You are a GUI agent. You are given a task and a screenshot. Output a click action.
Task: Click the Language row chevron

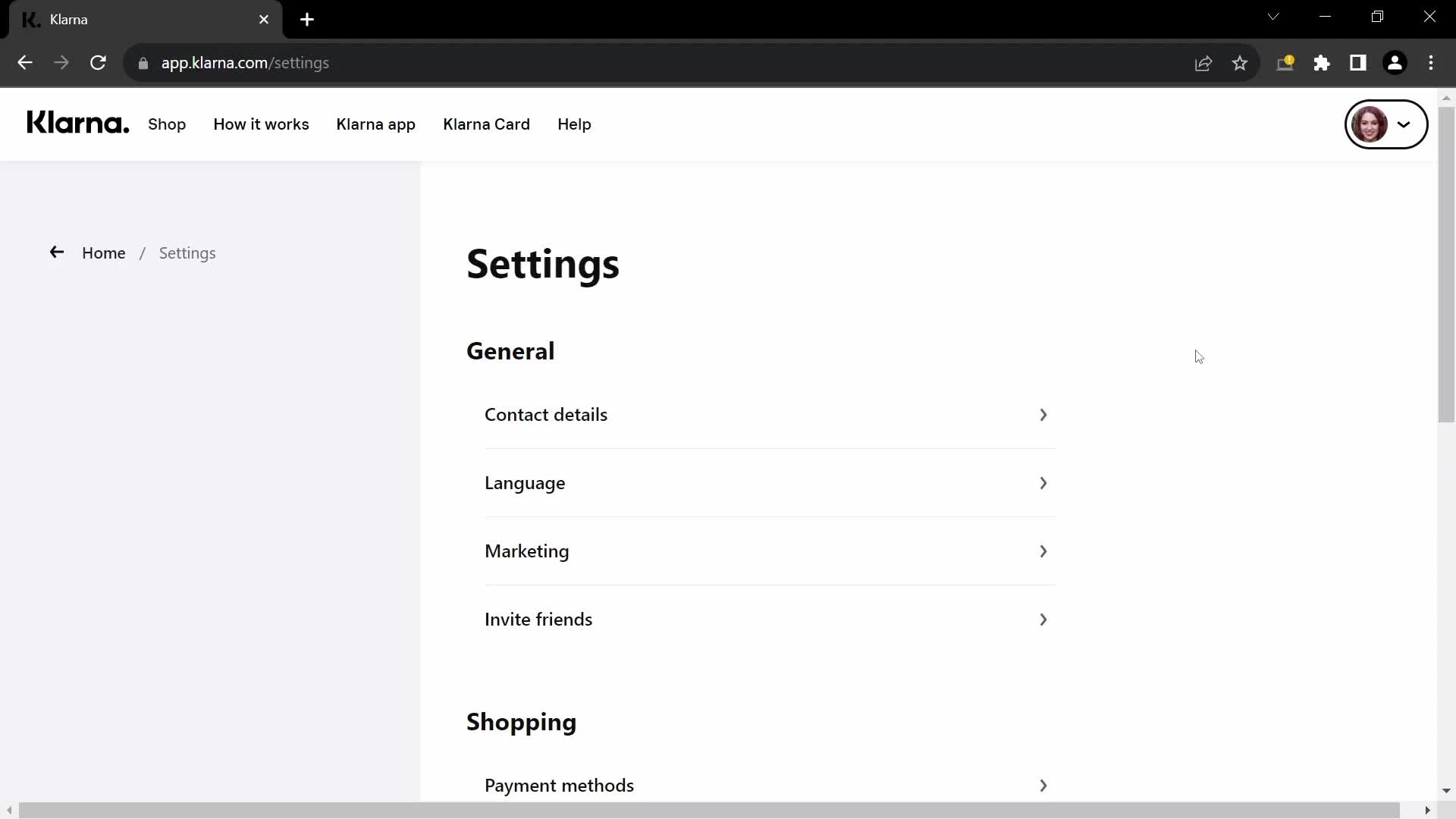tap(1043, 483)
